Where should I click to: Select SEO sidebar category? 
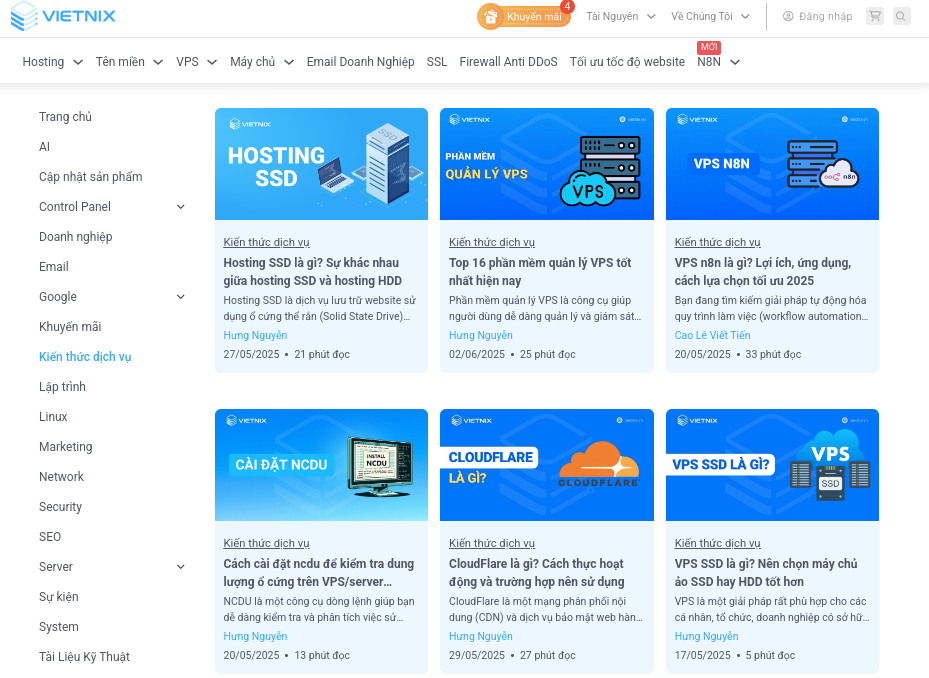(50, 536)
